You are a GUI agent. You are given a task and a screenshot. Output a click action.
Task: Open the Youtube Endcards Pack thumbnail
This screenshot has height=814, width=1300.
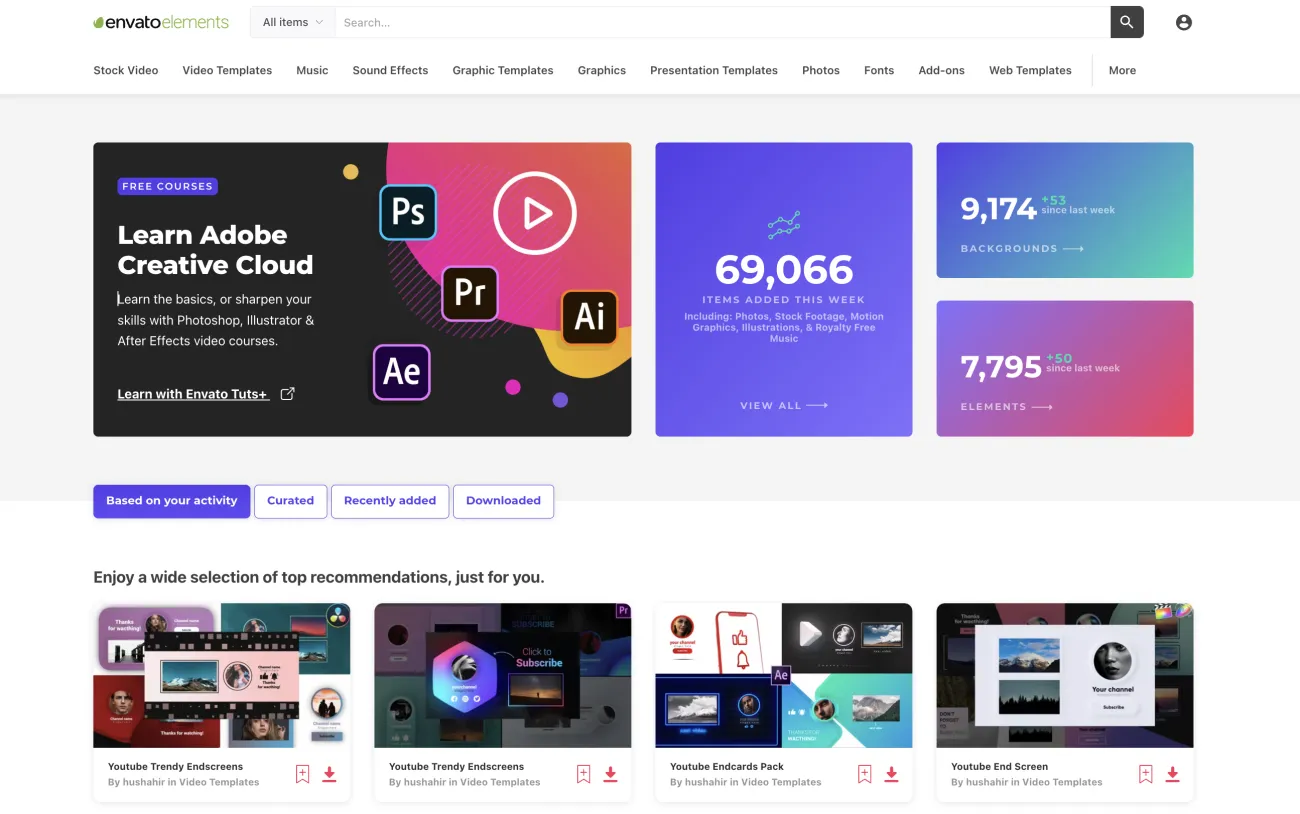click(784, 675)
